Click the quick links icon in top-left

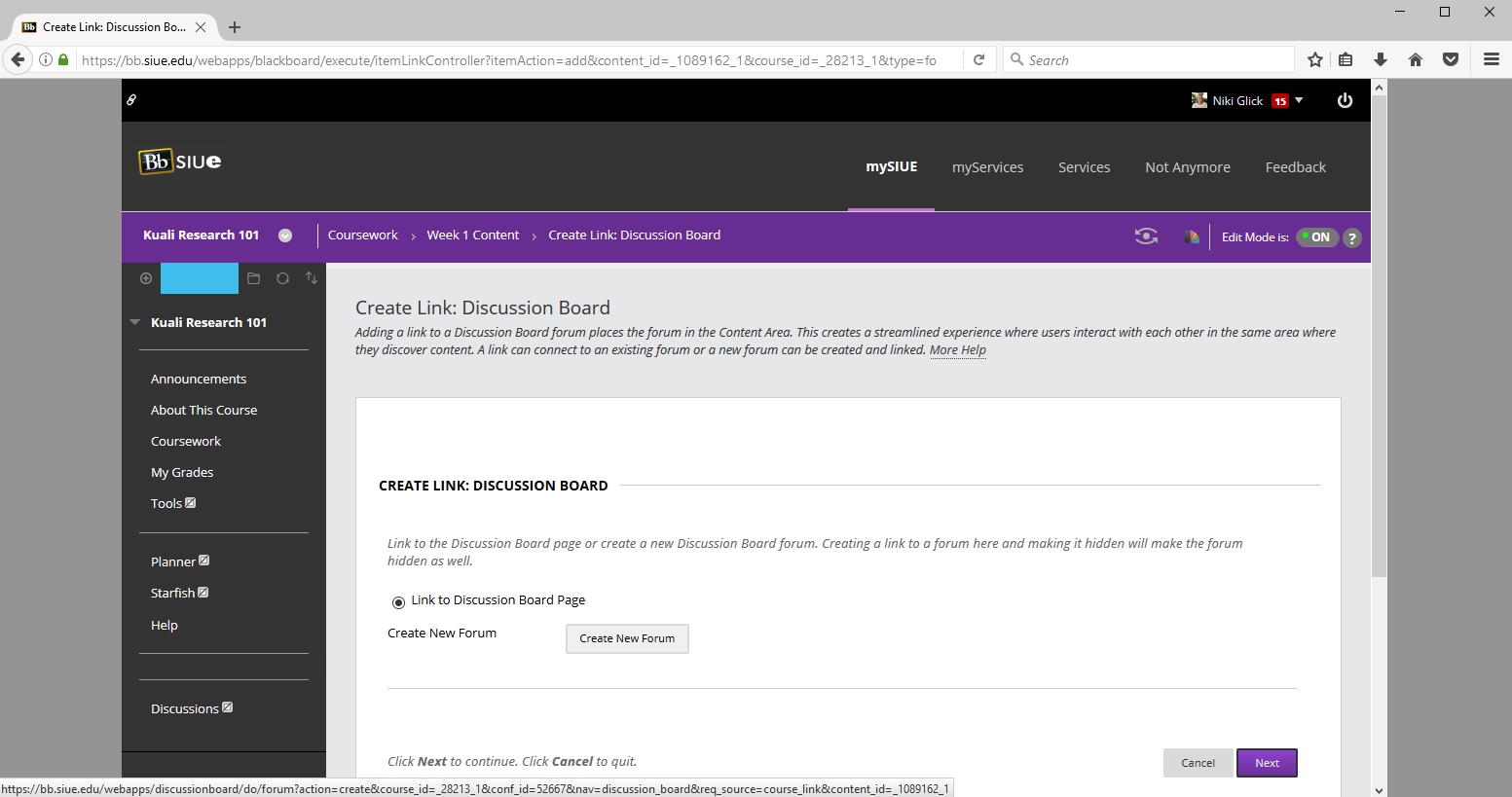(131, 100)
